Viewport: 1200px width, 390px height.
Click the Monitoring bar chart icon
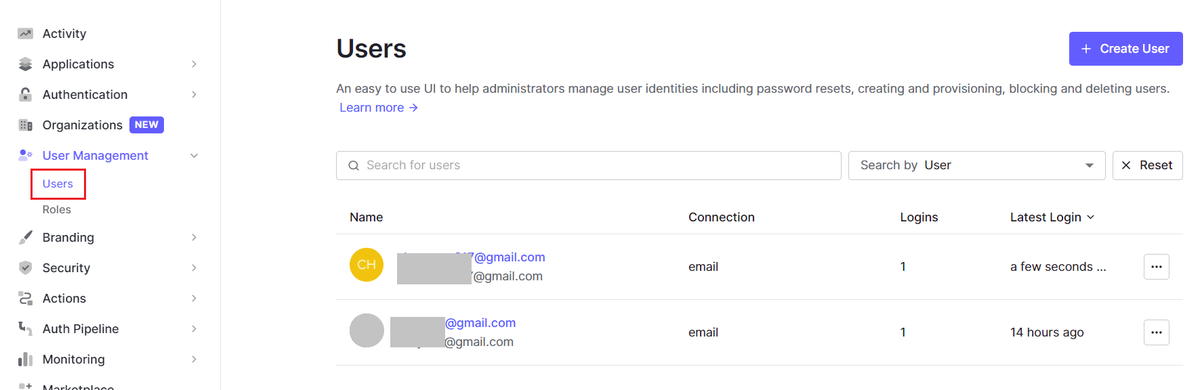tap(26, 359)
